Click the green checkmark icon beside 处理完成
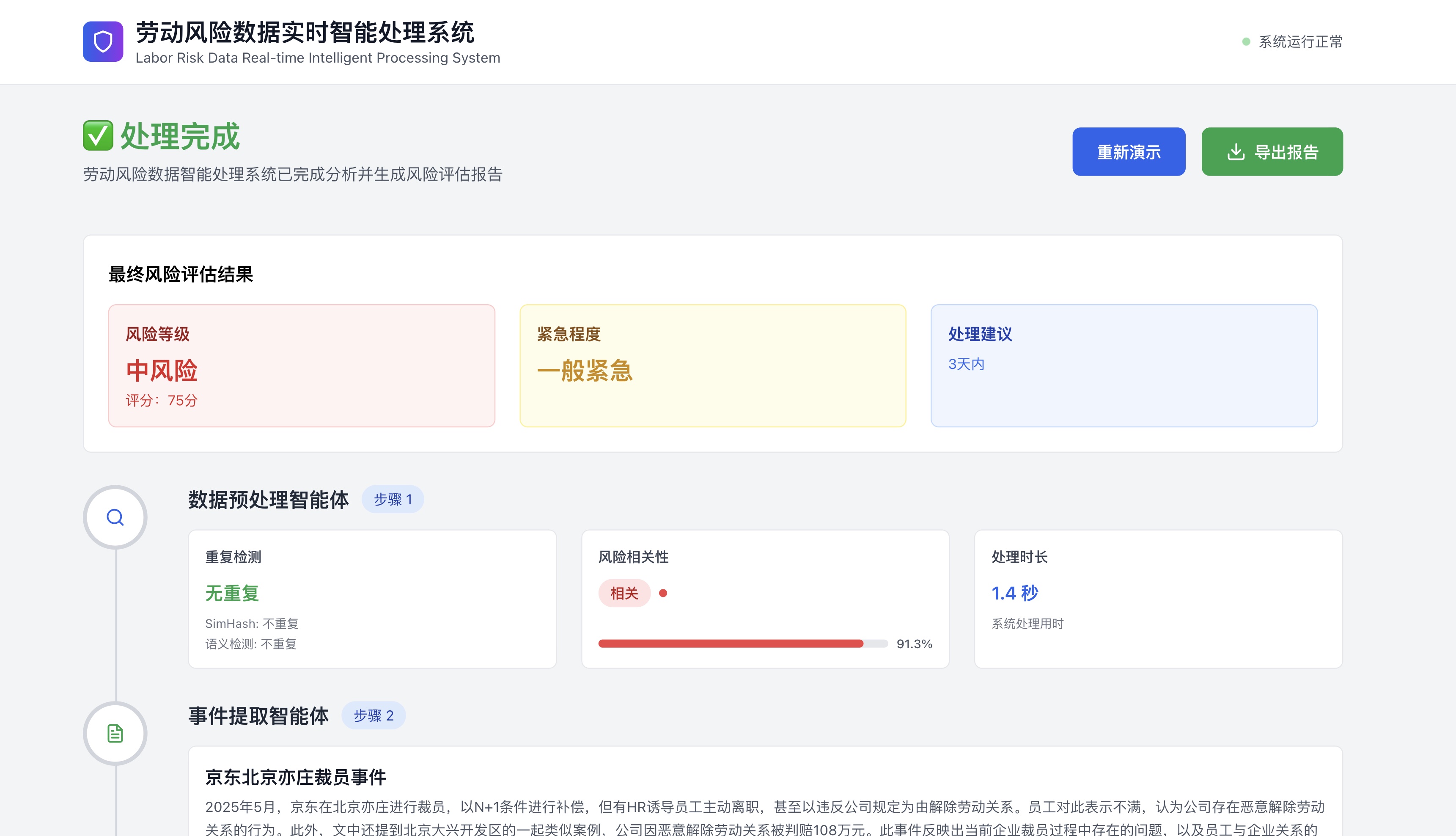The image size is (1456, 836). click(x=98, y=135)
